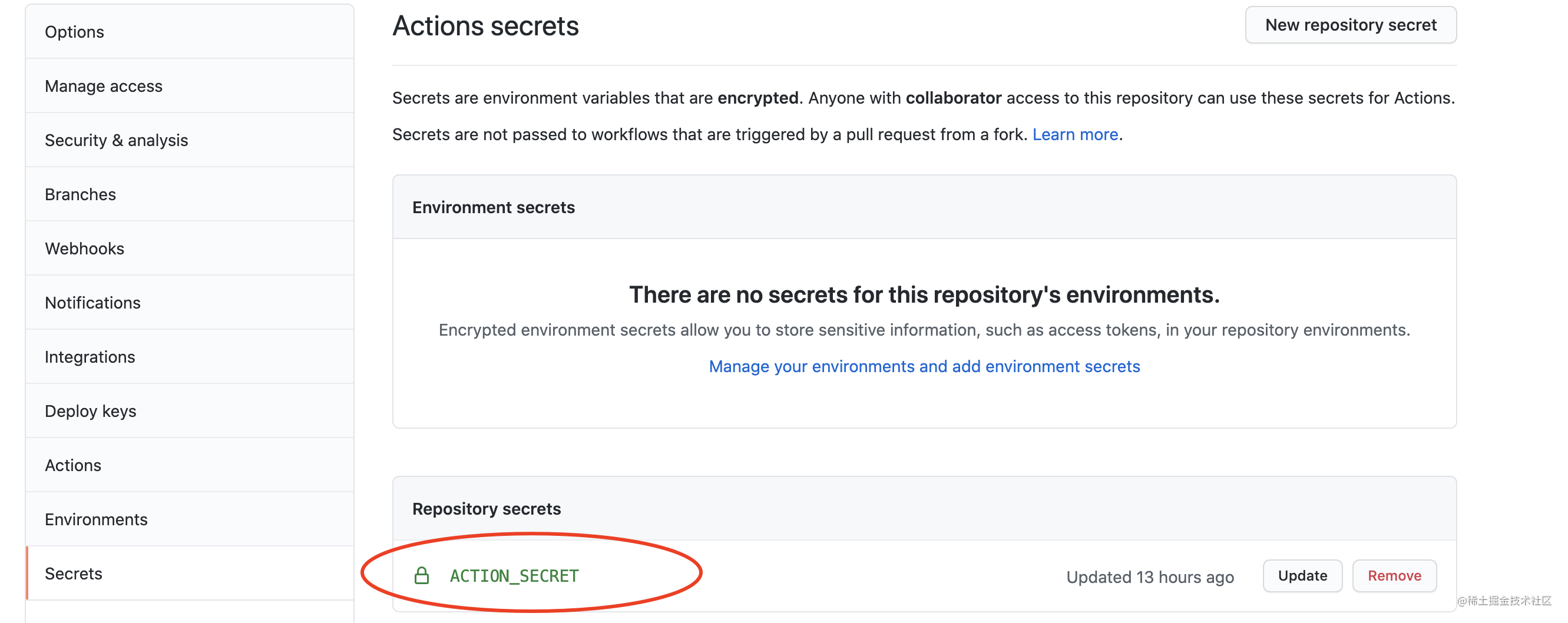This screenshot has height=623, width=1568.
Task: Click the Environment secrets header
Action: [x=493, y=207]
